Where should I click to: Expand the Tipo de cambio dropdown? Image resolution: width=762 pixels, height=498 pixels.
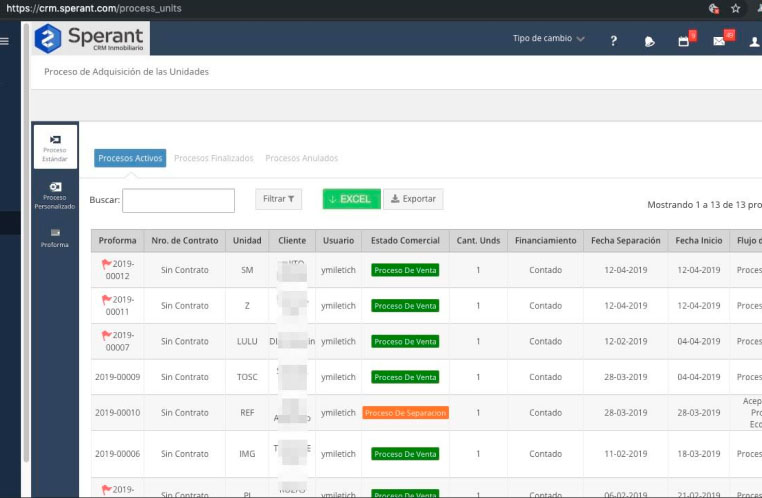pyautogui.click(x=548, y=39)
